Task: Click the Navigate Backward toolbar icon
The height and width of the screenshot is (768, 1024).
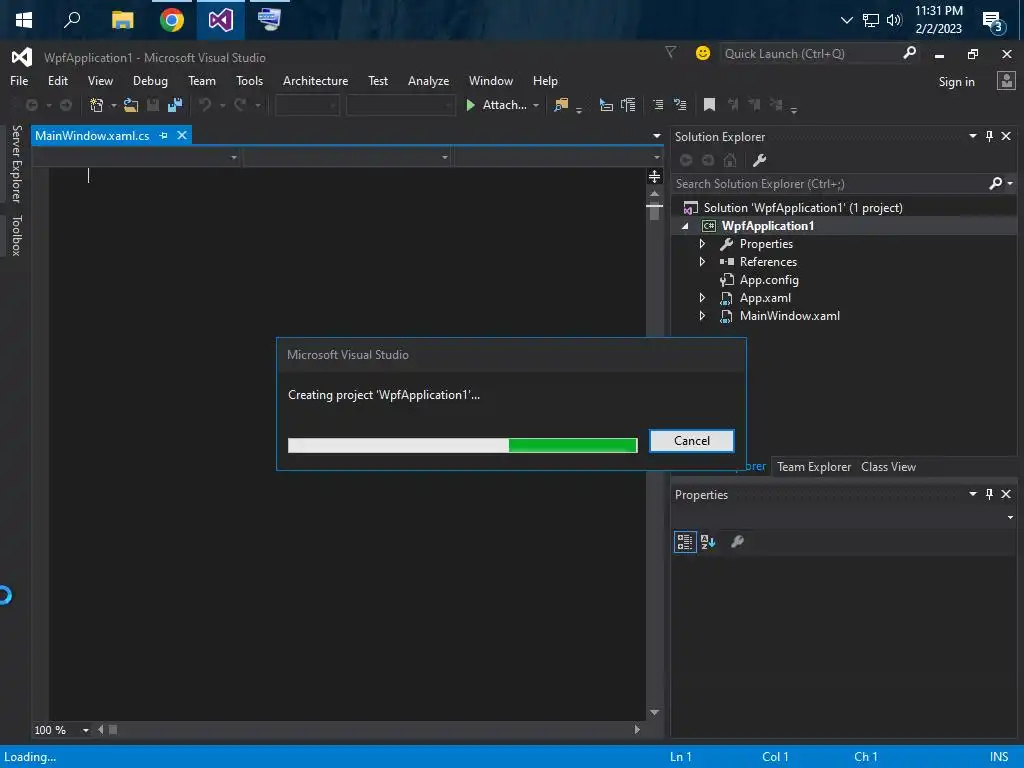Action: pyautogui.click(x=31, y=105)
